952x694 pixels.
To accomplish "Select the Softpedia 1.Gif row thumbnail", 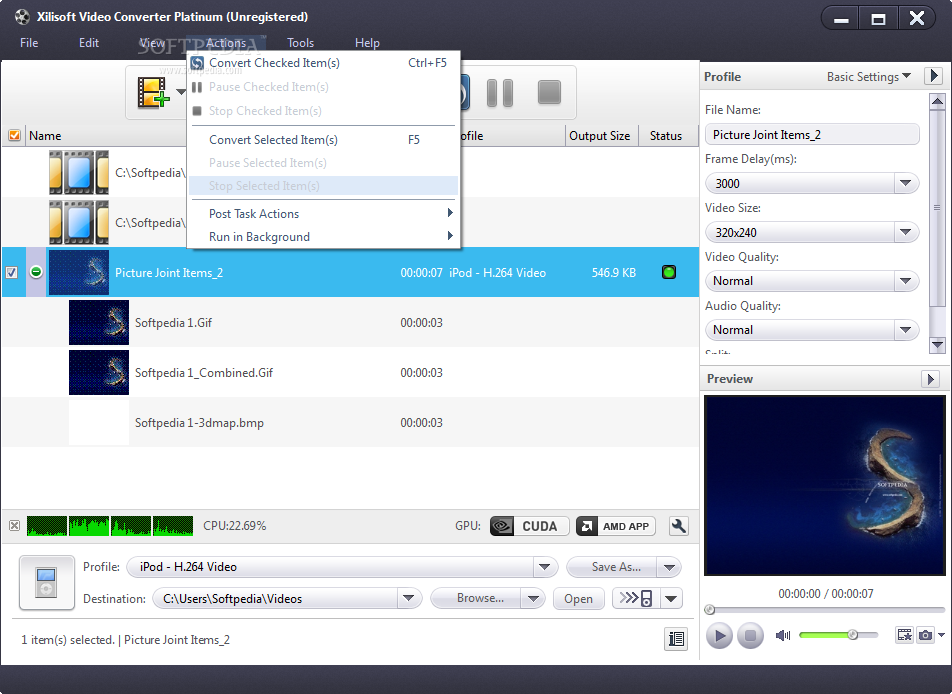I will click(x=99, y=322).
